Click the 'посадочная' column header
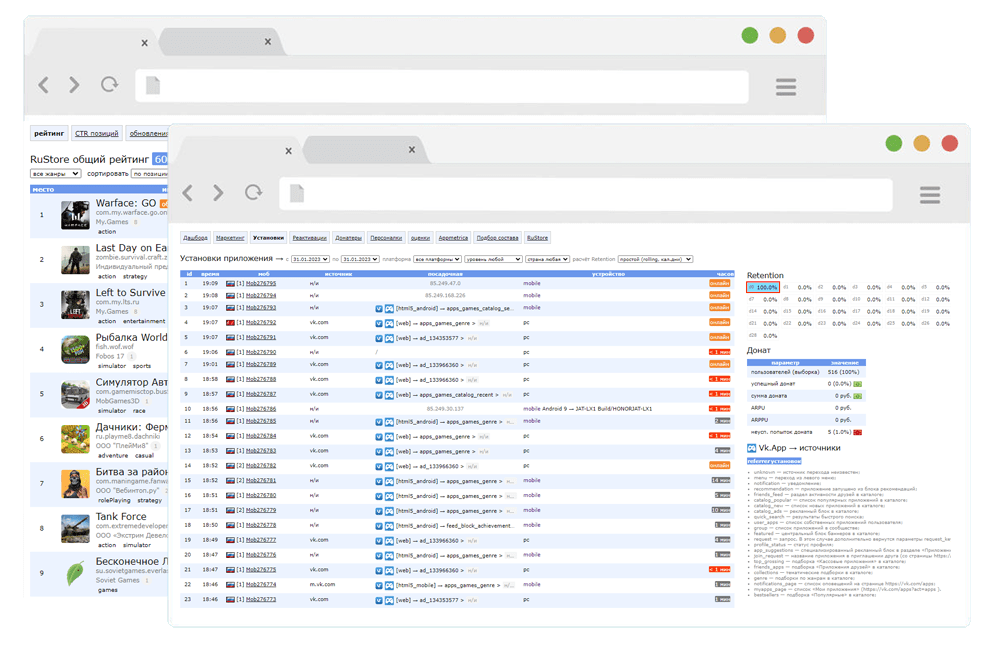The image size is (1000, 652). [445, 274]
